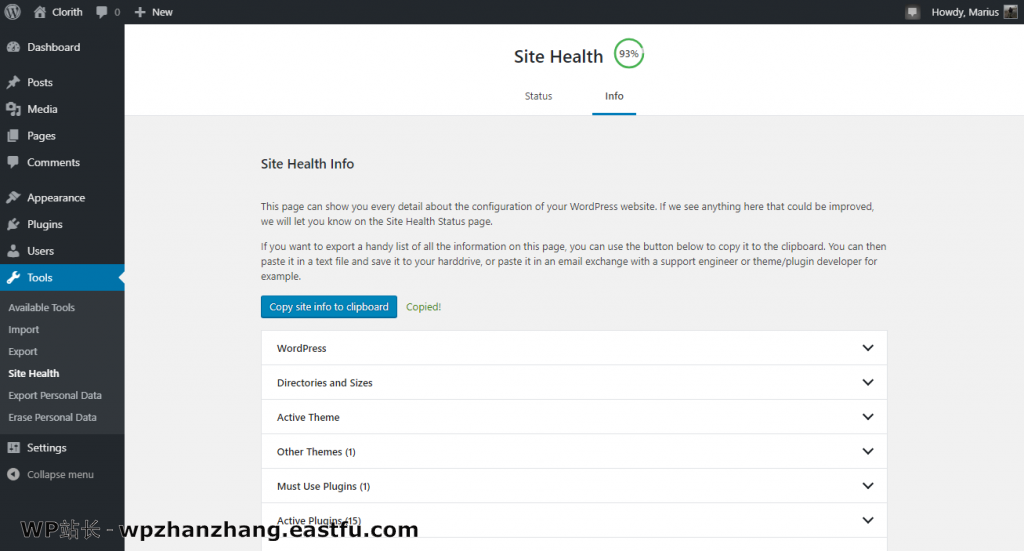The width and height of the screenshot is (1024, 551).
Task: Click the Media library icon
Action: [x=13, y=109]
